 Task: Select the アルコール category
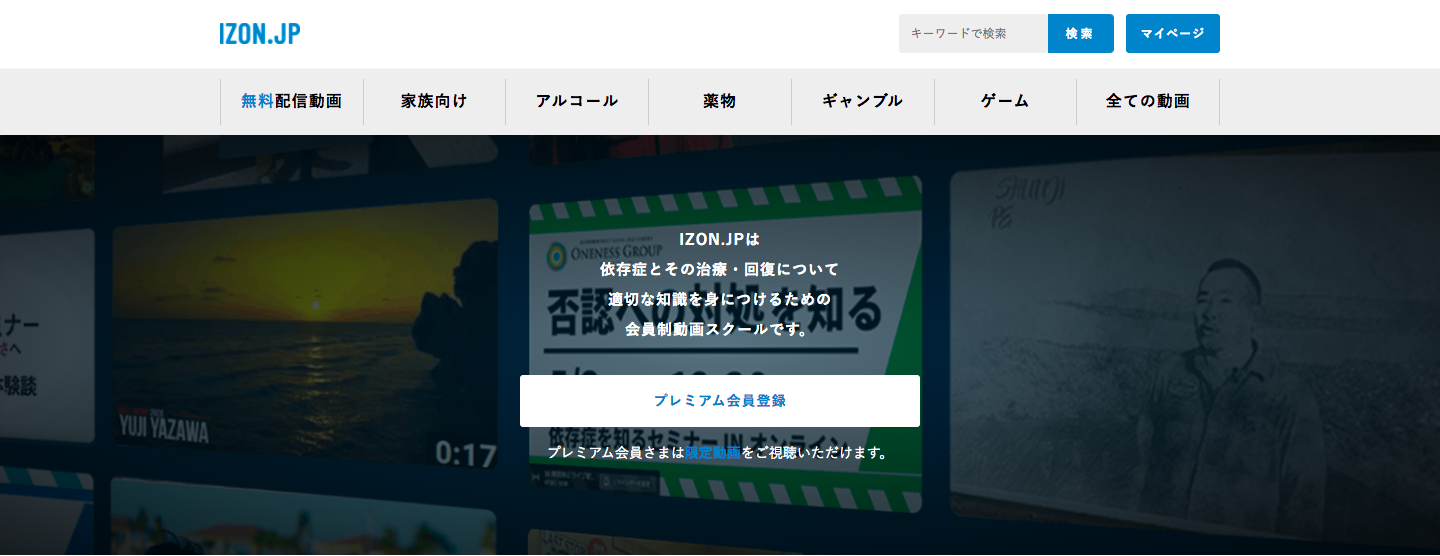click(577, 101)
